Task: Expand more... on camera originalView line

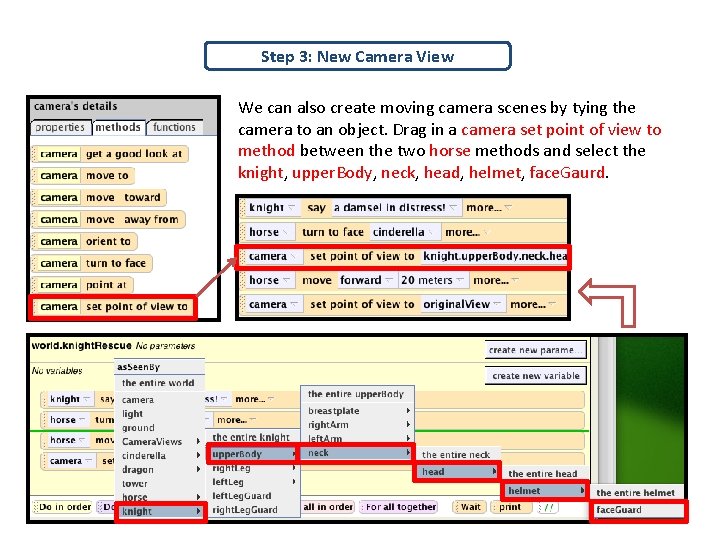Action: [532, 304]
